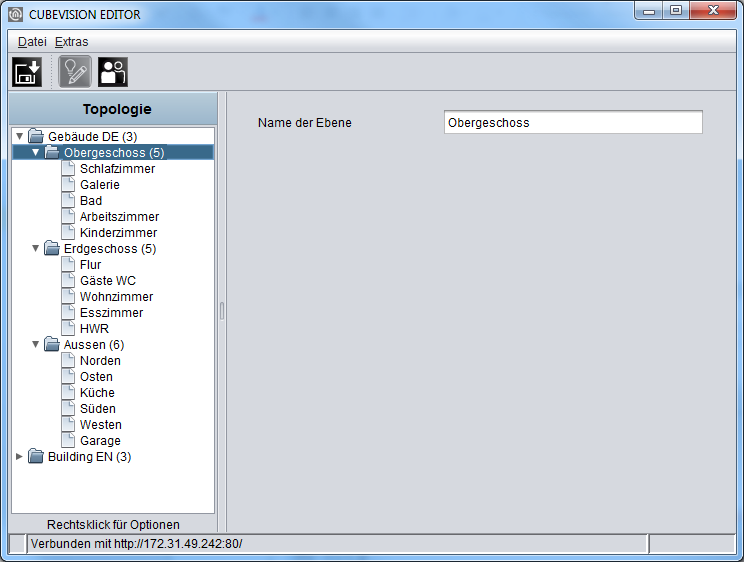Open the user management icon
Screen dimensions: 744x562
[x=113, y=72]
